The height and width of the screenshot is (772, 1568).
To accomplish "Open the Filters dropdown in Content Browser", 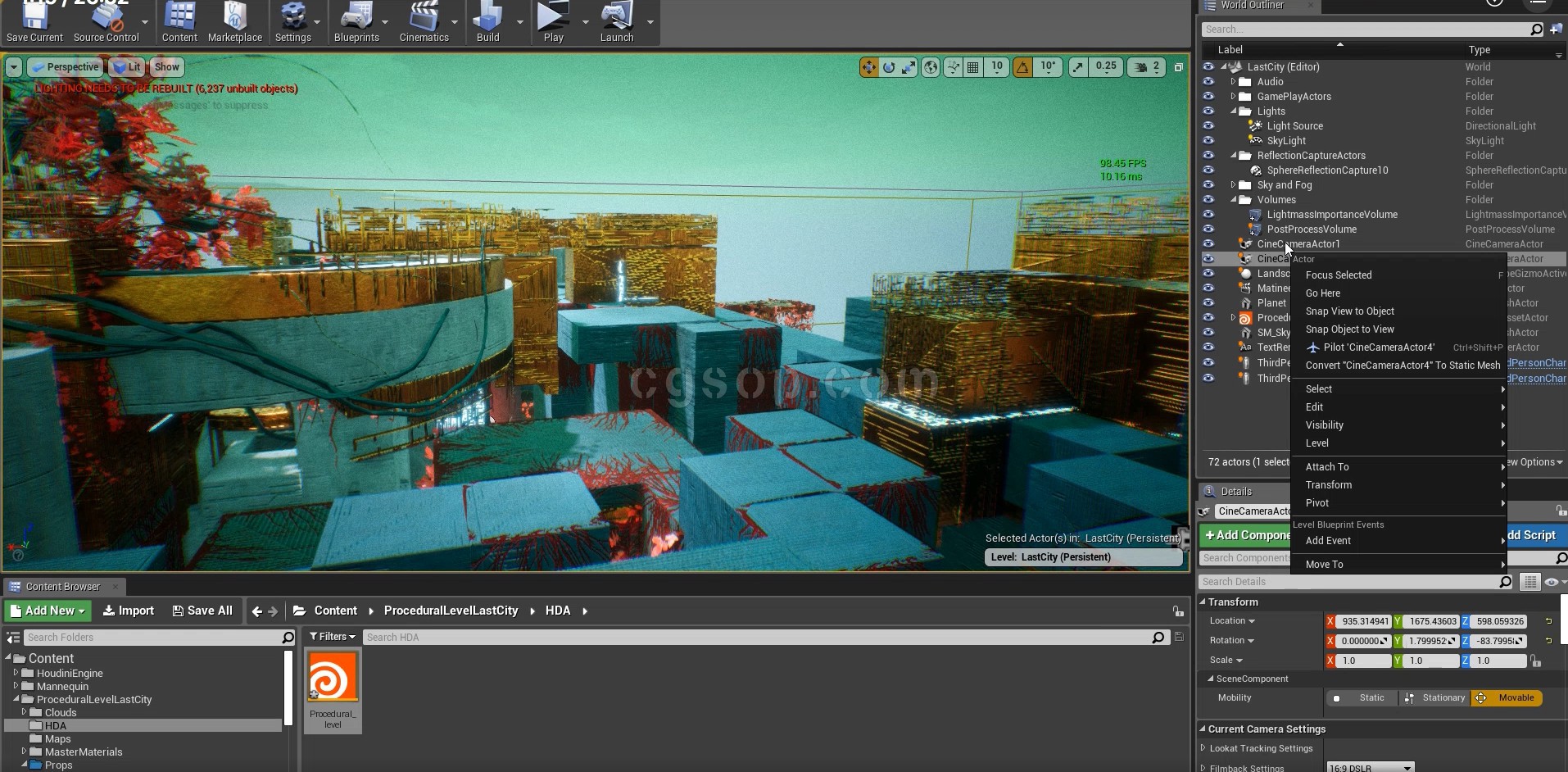I will (333, 637).
